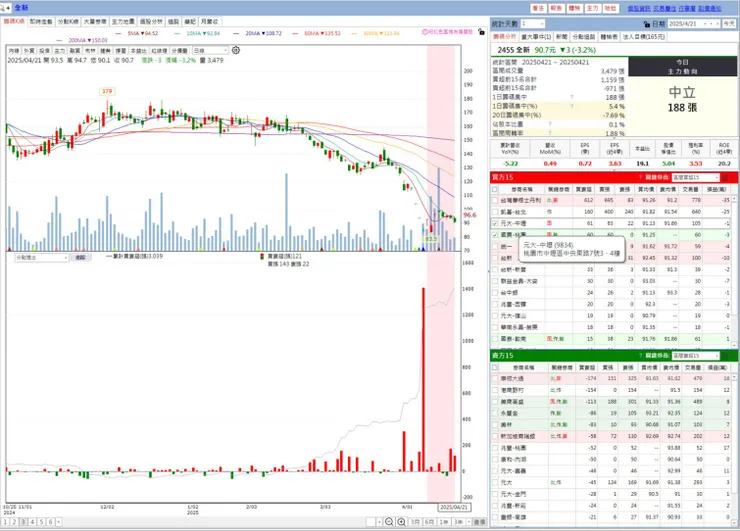The width and height of the screenshot is (740, 531).
Task: Toggle 均線 indicator on chart toolbar
Action: pos(14,51)
